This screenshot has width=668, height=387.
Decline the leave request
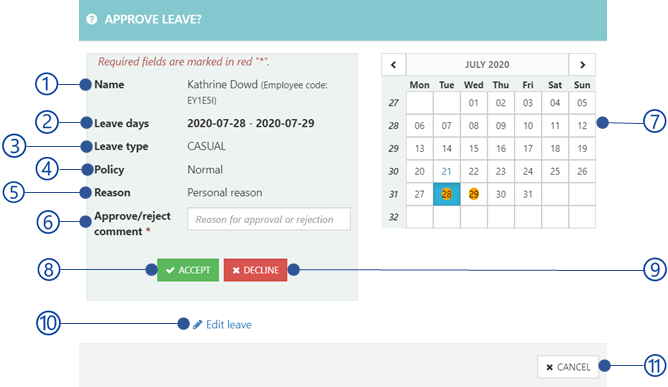click(x=255, y=270)
